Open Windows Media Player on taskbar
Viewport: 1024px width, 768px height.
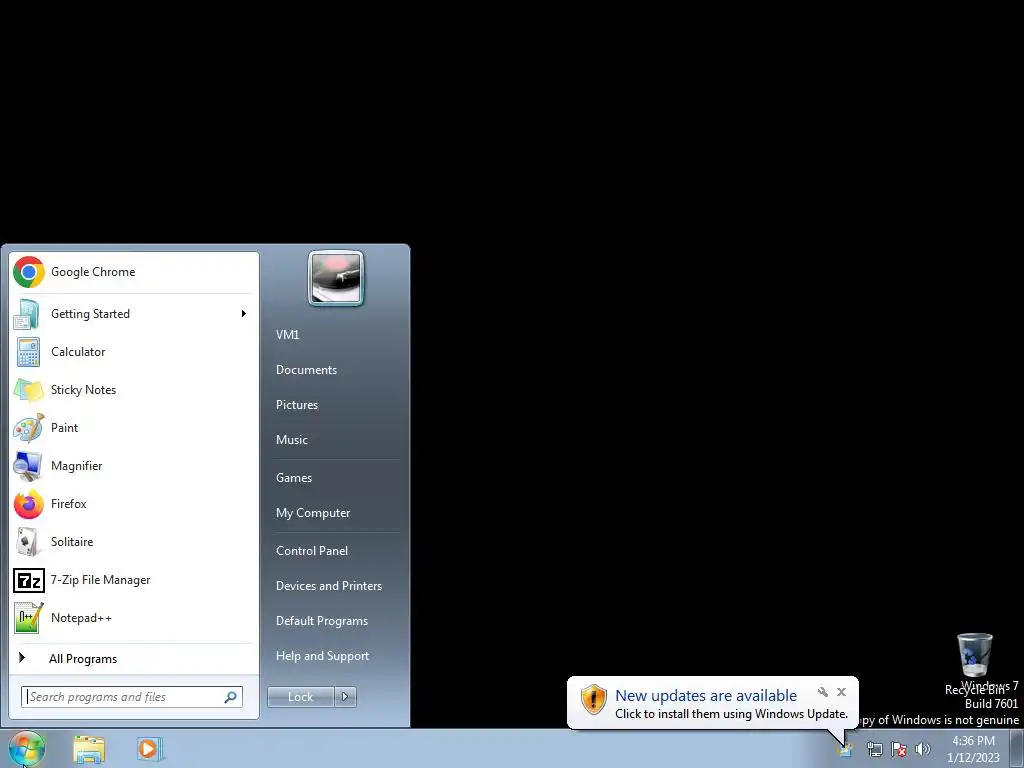[x=149, y=748]
